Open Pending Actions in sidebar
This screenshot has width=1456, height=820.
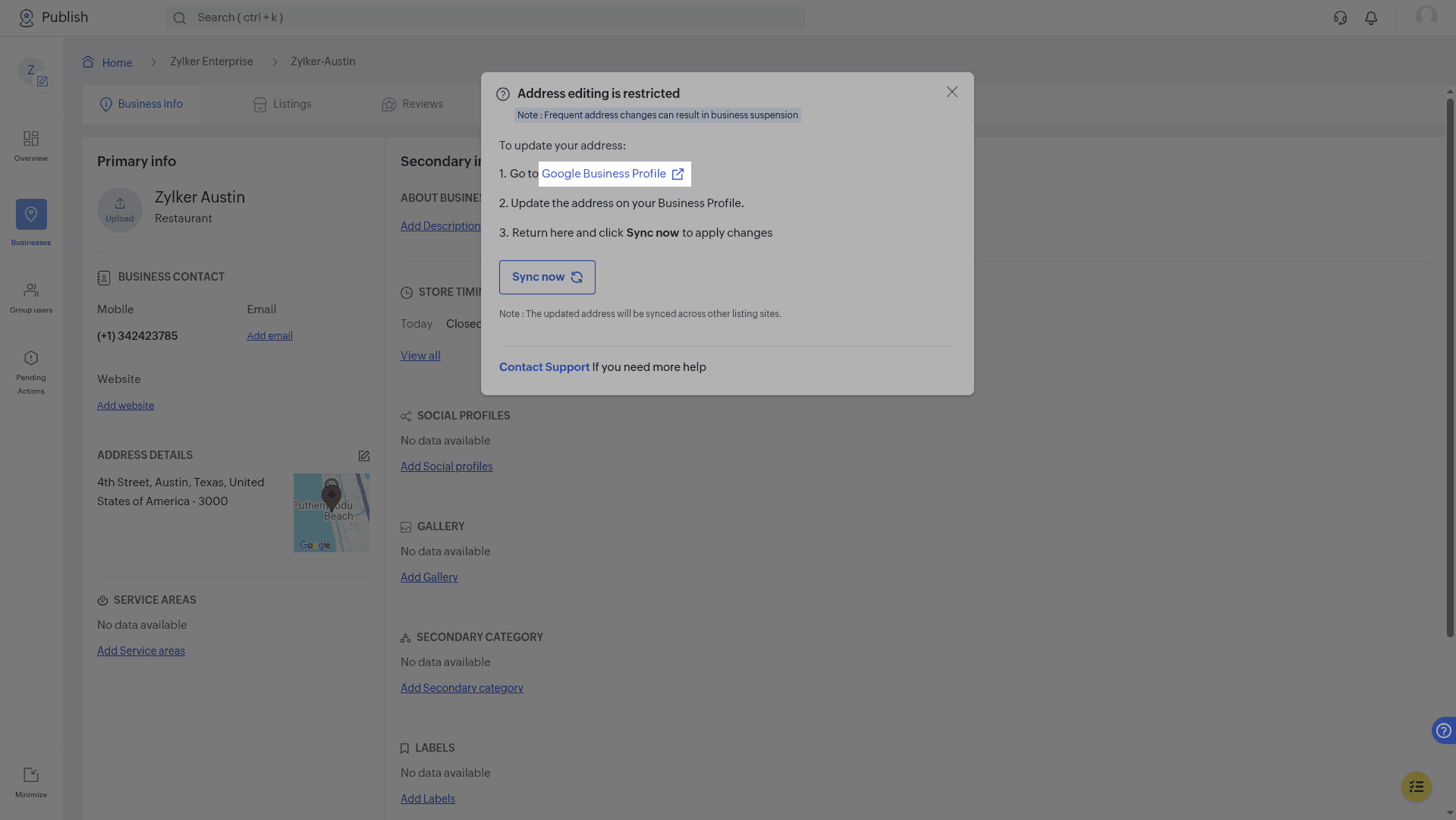pos(31,372)
